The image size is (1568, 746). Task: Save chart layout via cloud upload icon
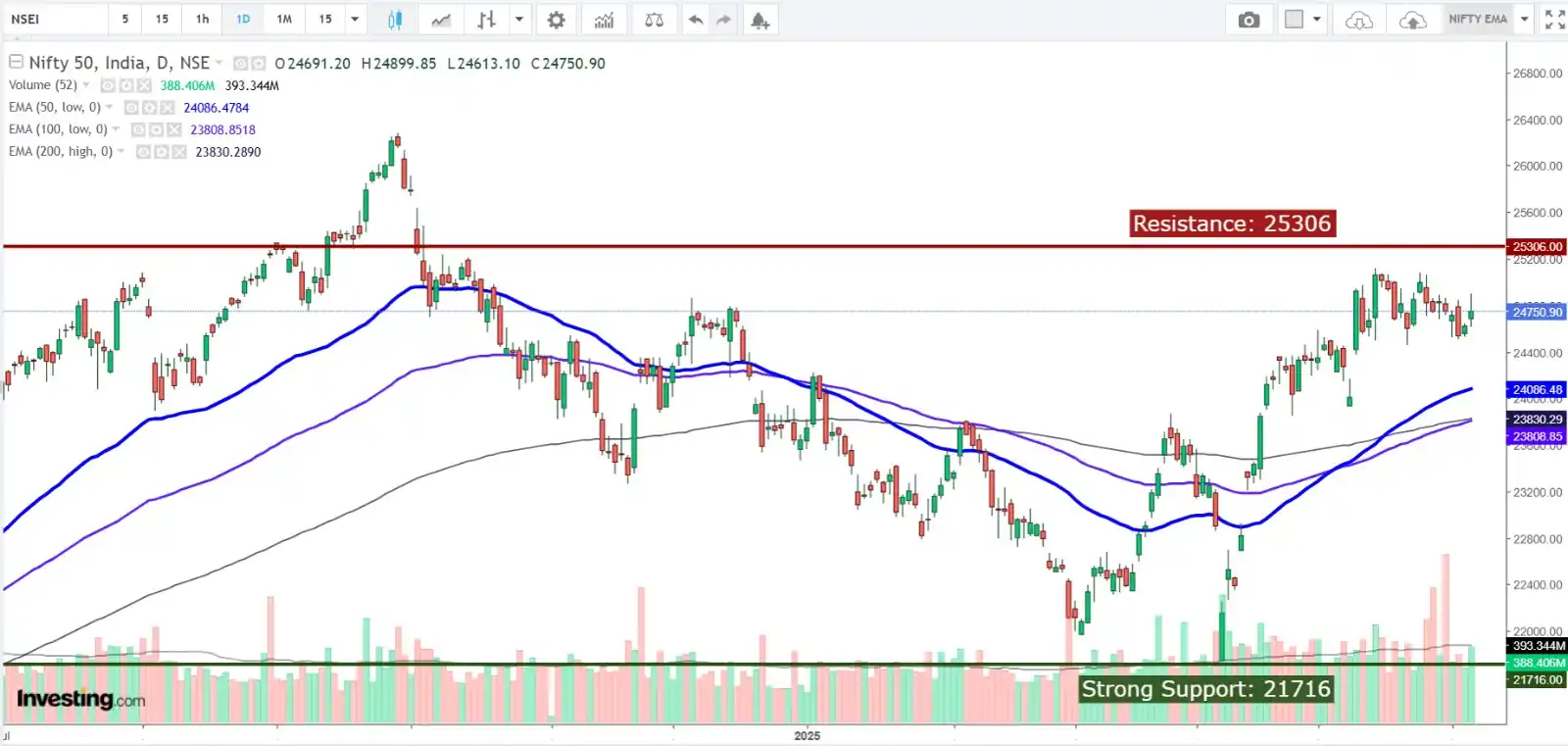(x=1412, y=20)
